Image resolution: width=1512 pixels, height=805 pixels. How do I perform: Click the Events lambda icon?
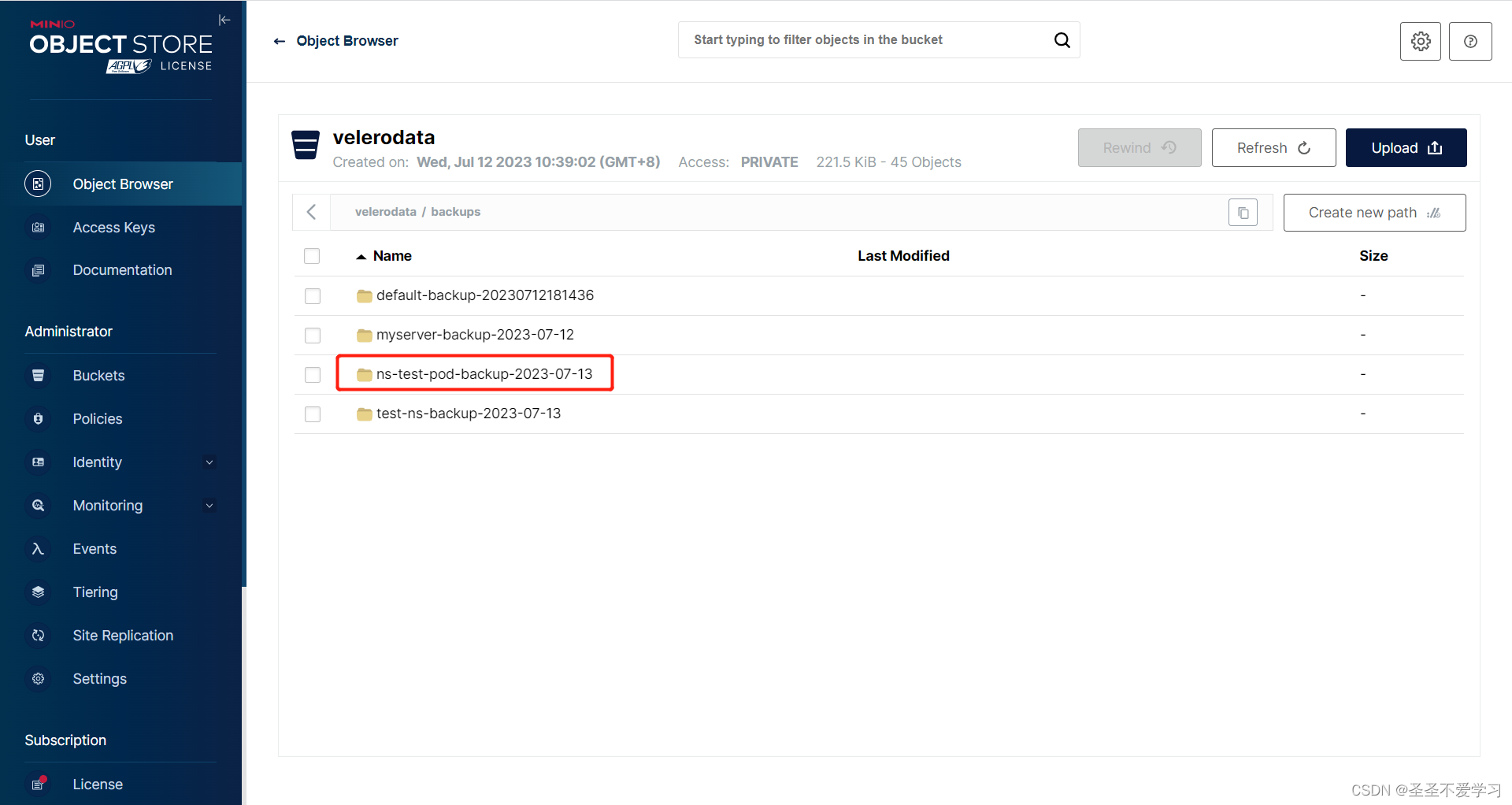[x=38, y=549]
